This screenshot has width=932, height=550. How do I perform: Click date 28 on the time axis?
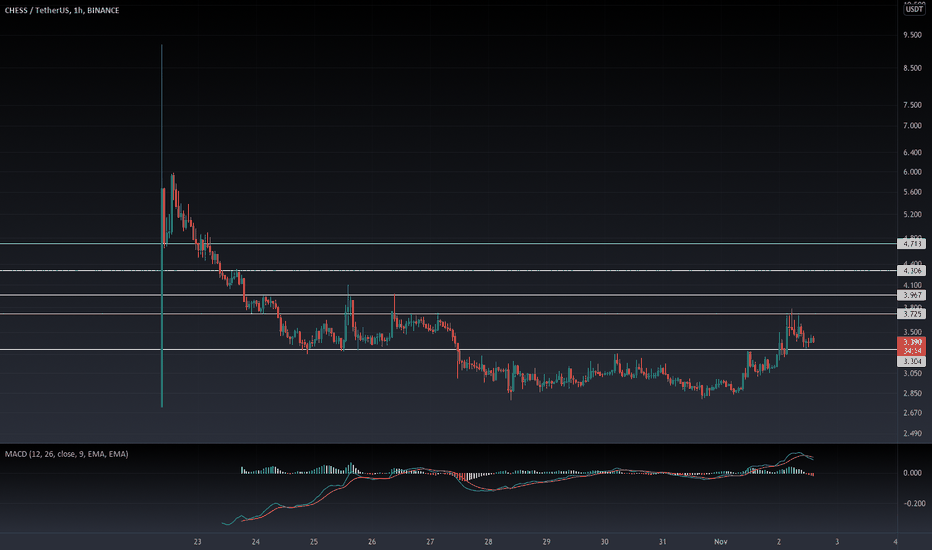tap(488, 542)
